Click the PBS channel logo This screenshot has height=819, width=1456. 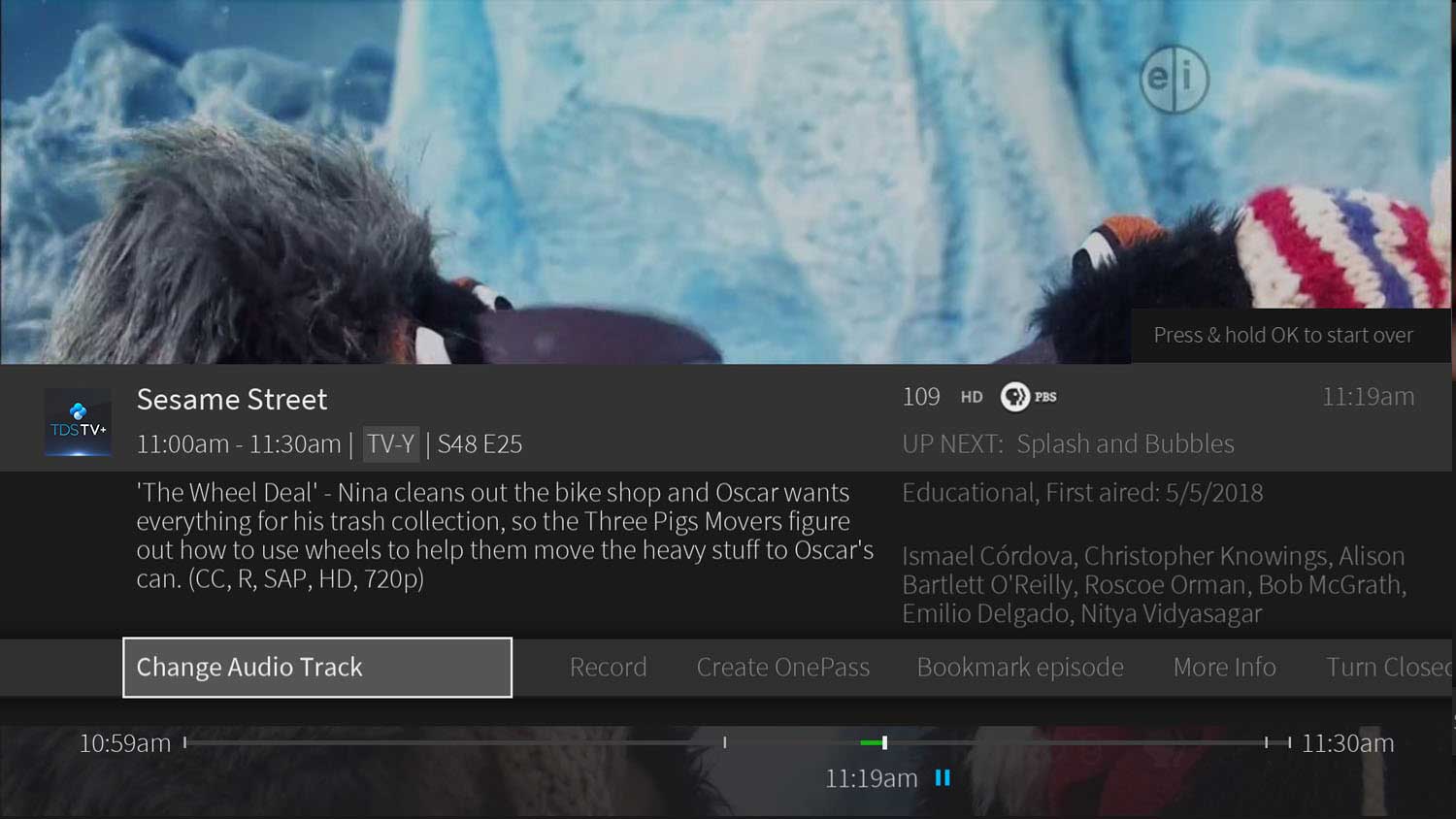tap(1029, 397)
